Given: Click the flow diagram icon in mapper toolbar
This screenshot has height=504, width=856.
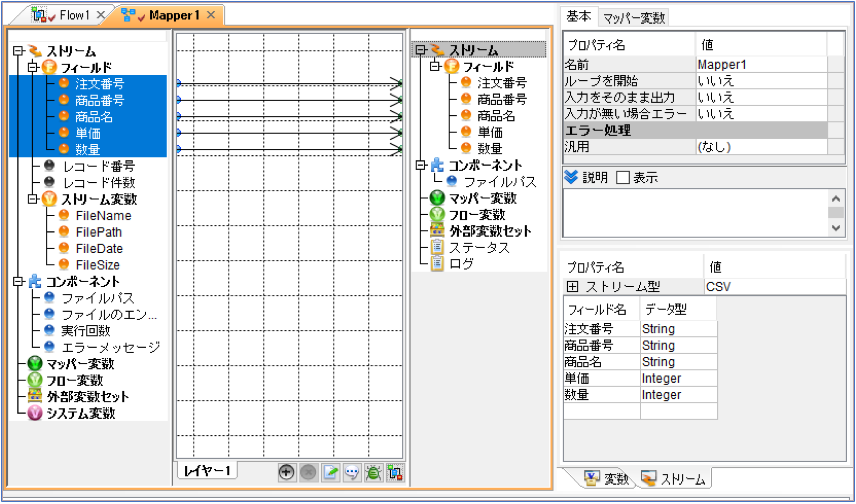Looking at the screenshot, I should pos(395,472).
